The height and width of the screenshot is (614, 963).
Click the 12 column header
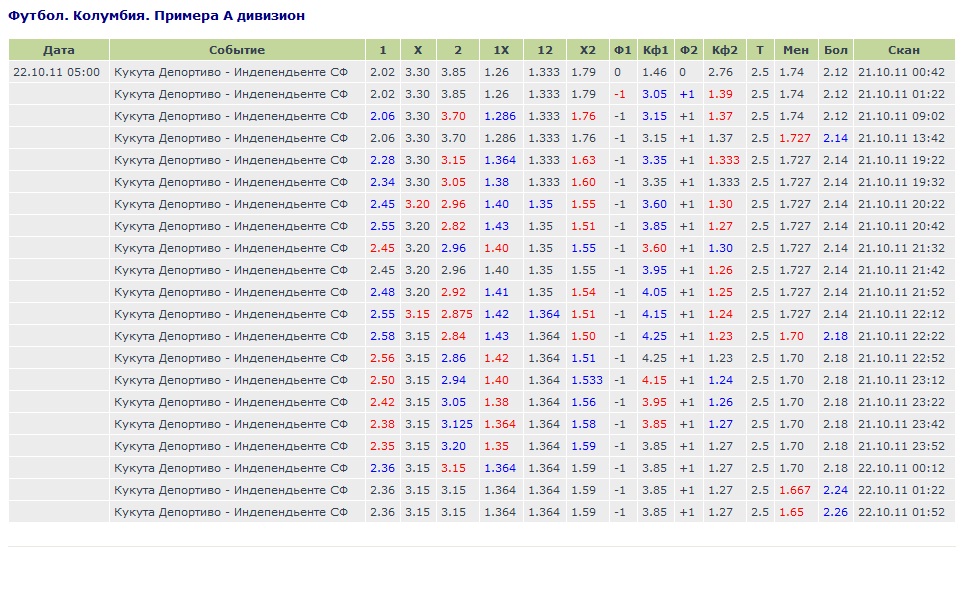pyautogui.click(x=545, y=50)
